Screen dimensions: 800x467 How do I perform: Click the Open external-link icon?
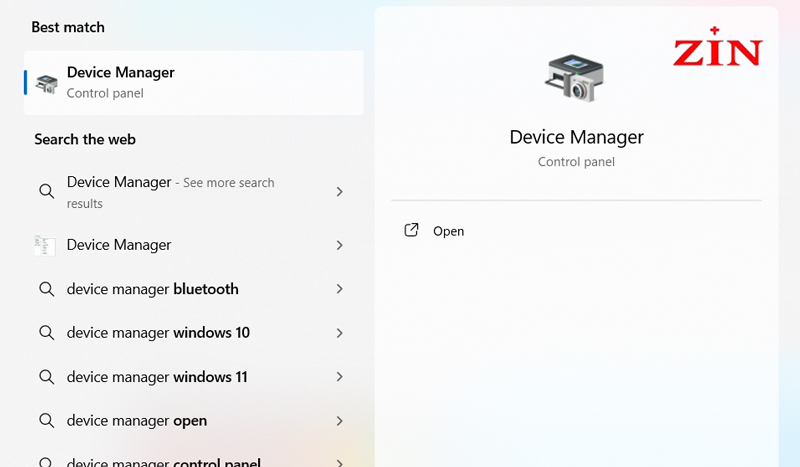click(411, 230)
